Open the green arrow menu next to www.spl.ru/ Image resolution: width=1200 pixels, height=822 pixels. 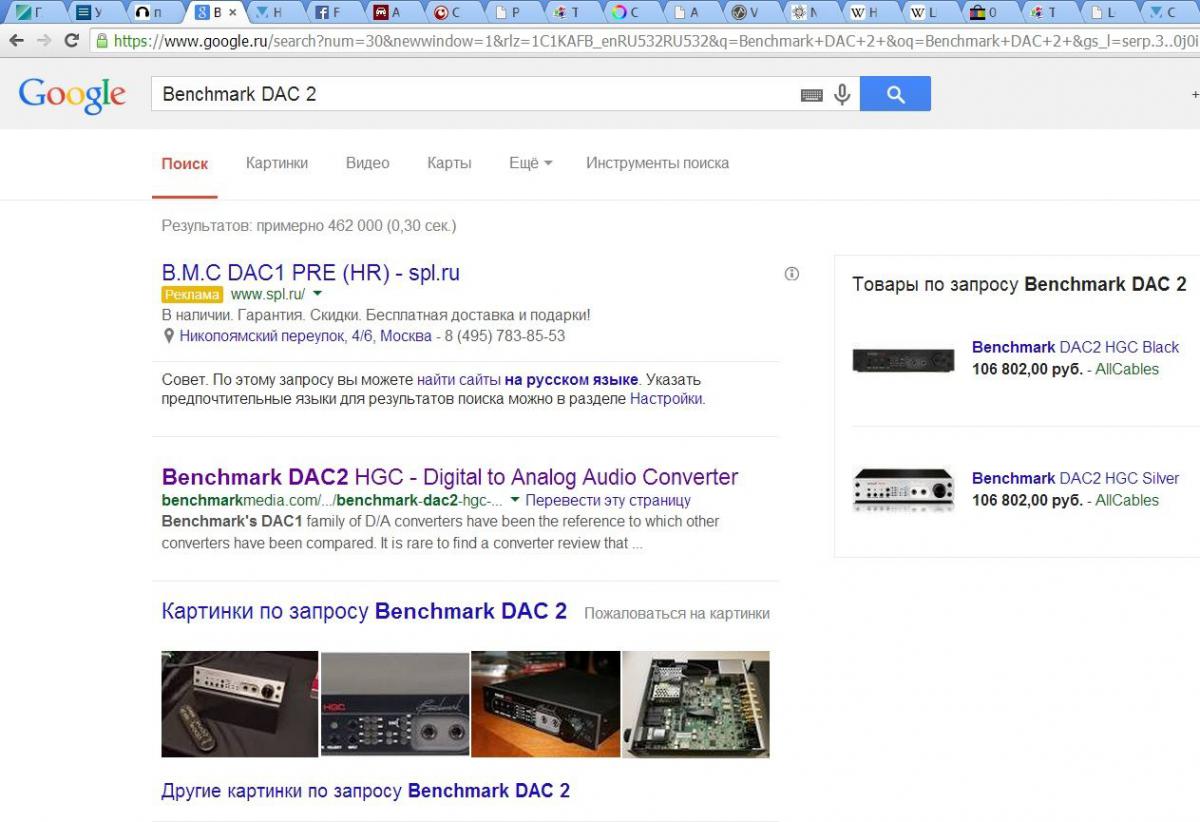coord(317,294)
